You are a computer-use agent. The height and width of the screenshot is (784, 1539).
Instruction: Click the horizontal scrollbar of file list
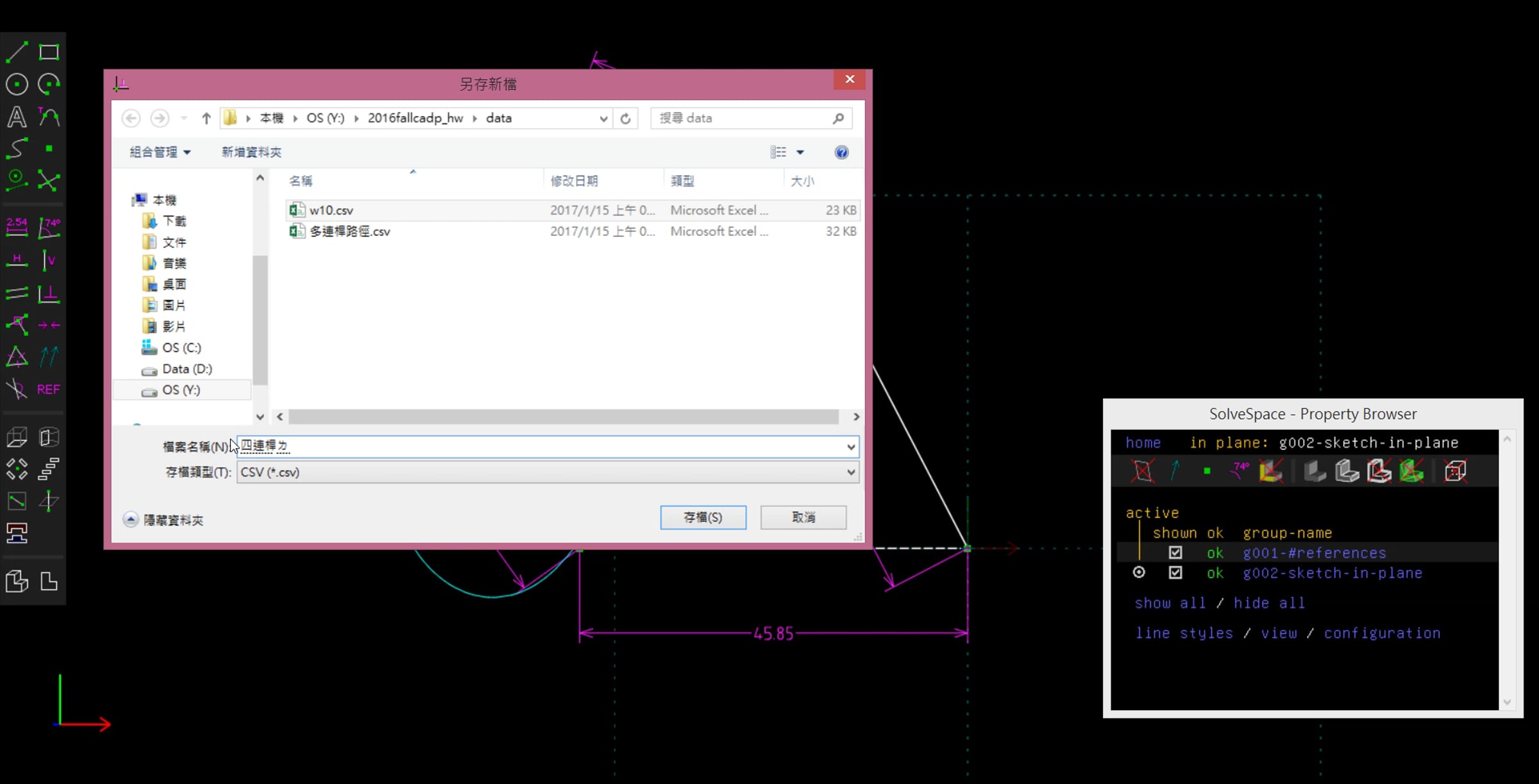click(x=564, y=417)
